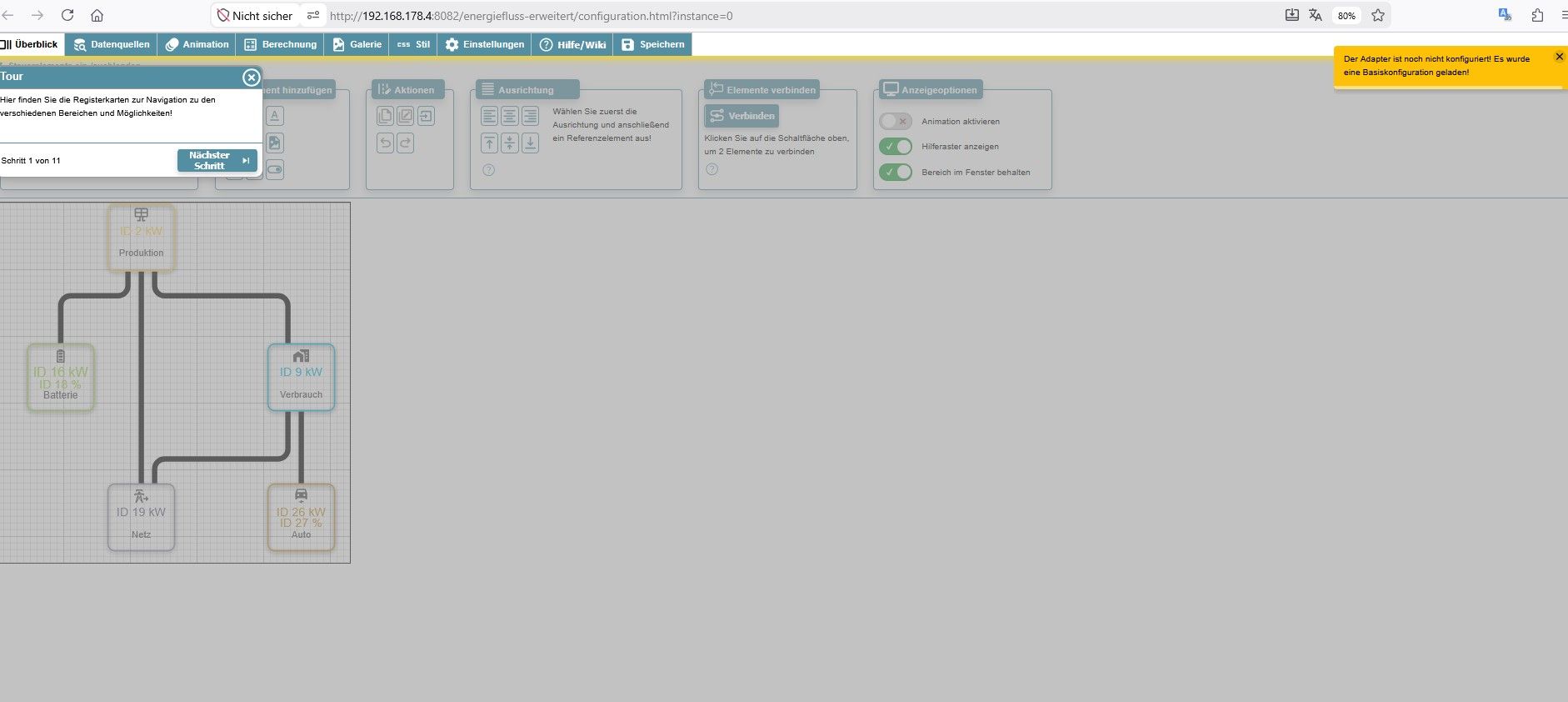
Task: Click the copy element icon under Aktionen
Action: pos(385,116)
